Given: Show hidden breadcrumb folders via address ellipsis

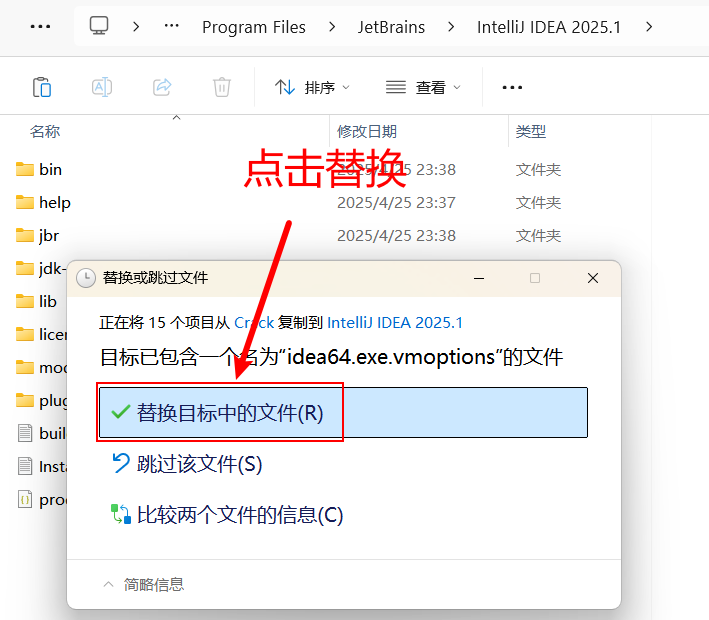Looking at the screenshot, I should (171, 26).
